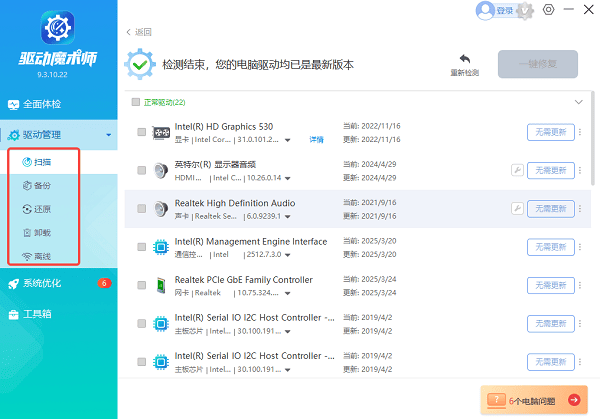Click the driver list vertical scrollbar

tap(593, 138)
